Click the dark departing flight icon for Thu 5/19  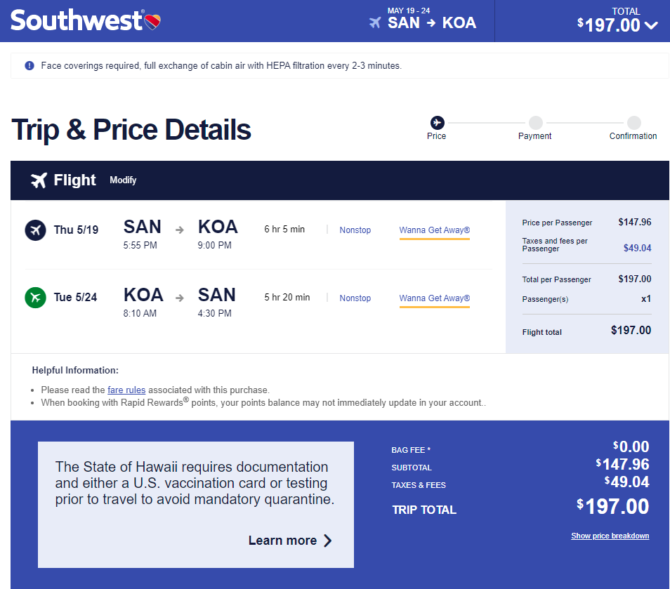(35, 230)
